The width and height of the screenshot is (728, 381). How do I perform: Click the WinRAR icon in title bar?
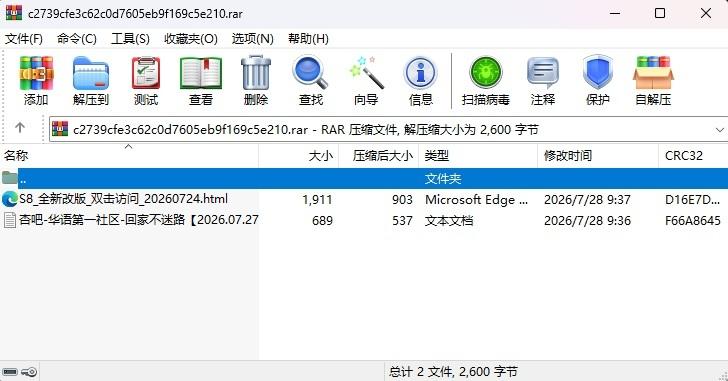point(14,13)
